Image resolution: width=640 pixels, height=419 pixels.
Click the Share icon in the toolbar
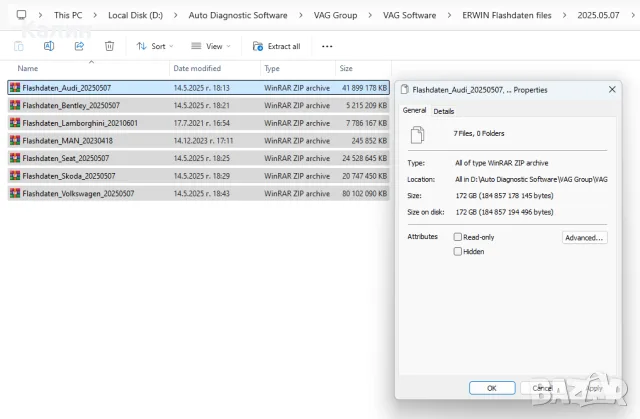pyautogui.click(x=79, y=46)
